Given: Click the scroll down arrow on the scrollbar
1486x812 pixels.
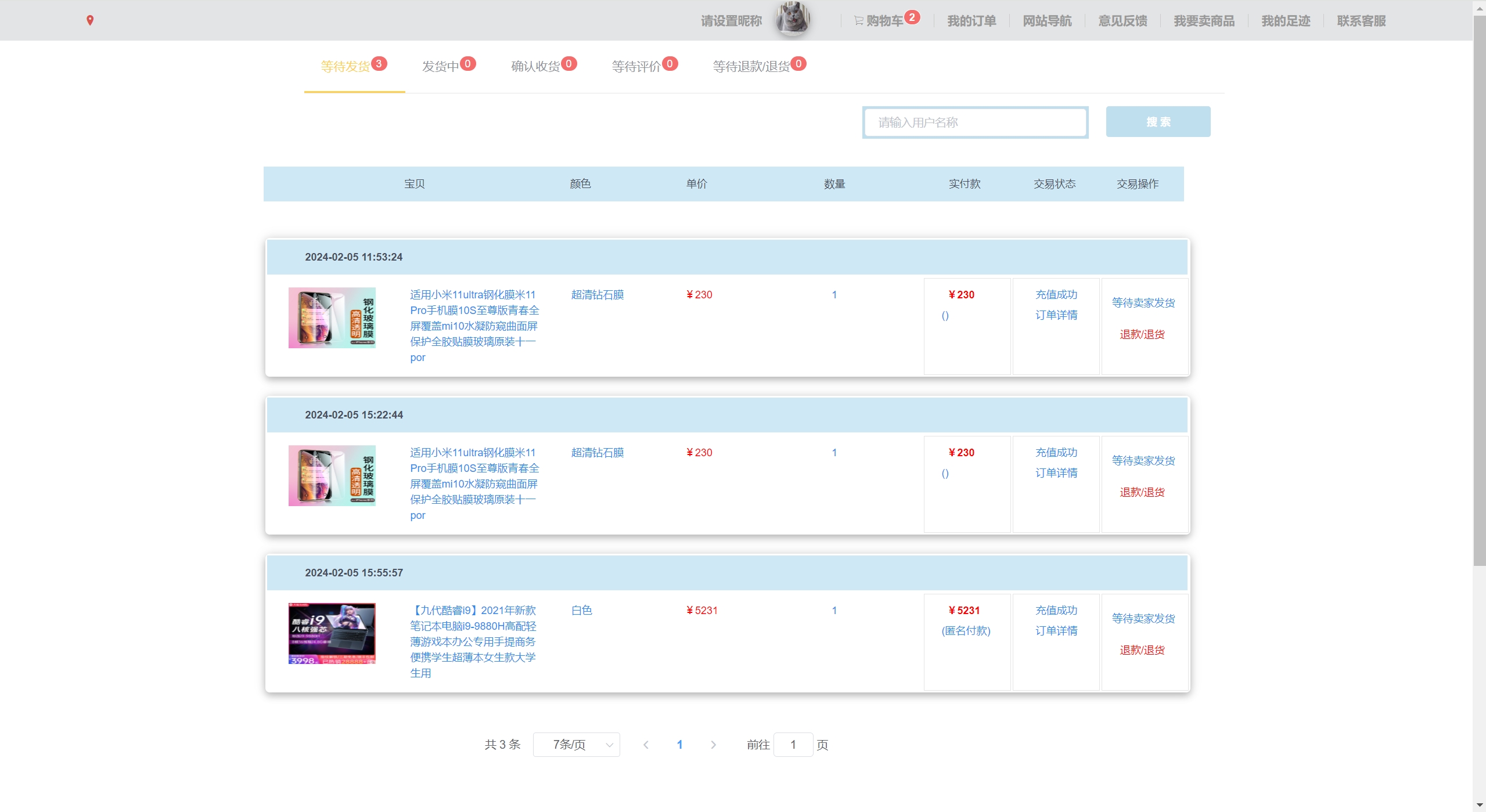Looking at the screenshot, I should [1479, 806].
